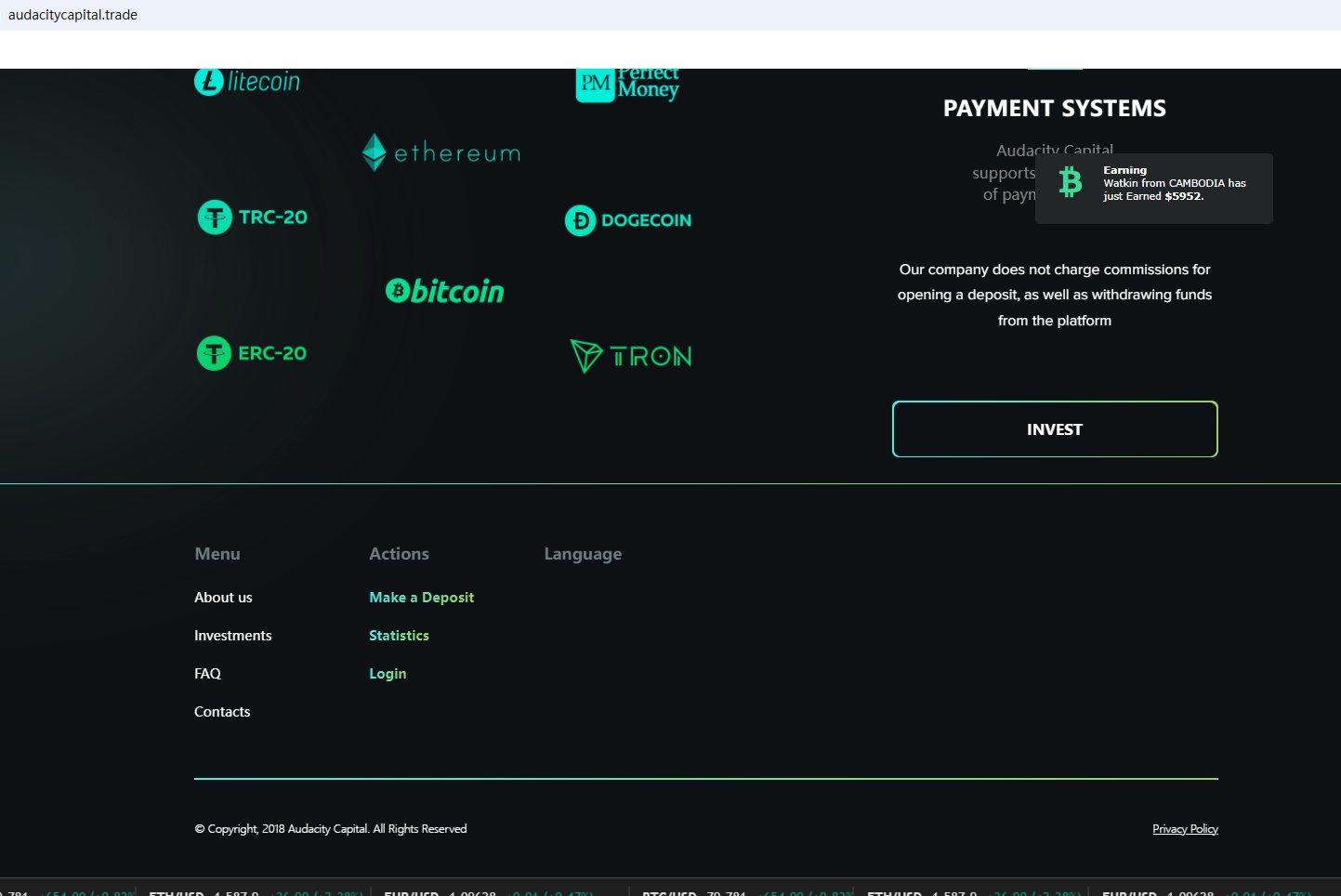
Task: Click the ERC-20 Tether logo
Action: 252,353
